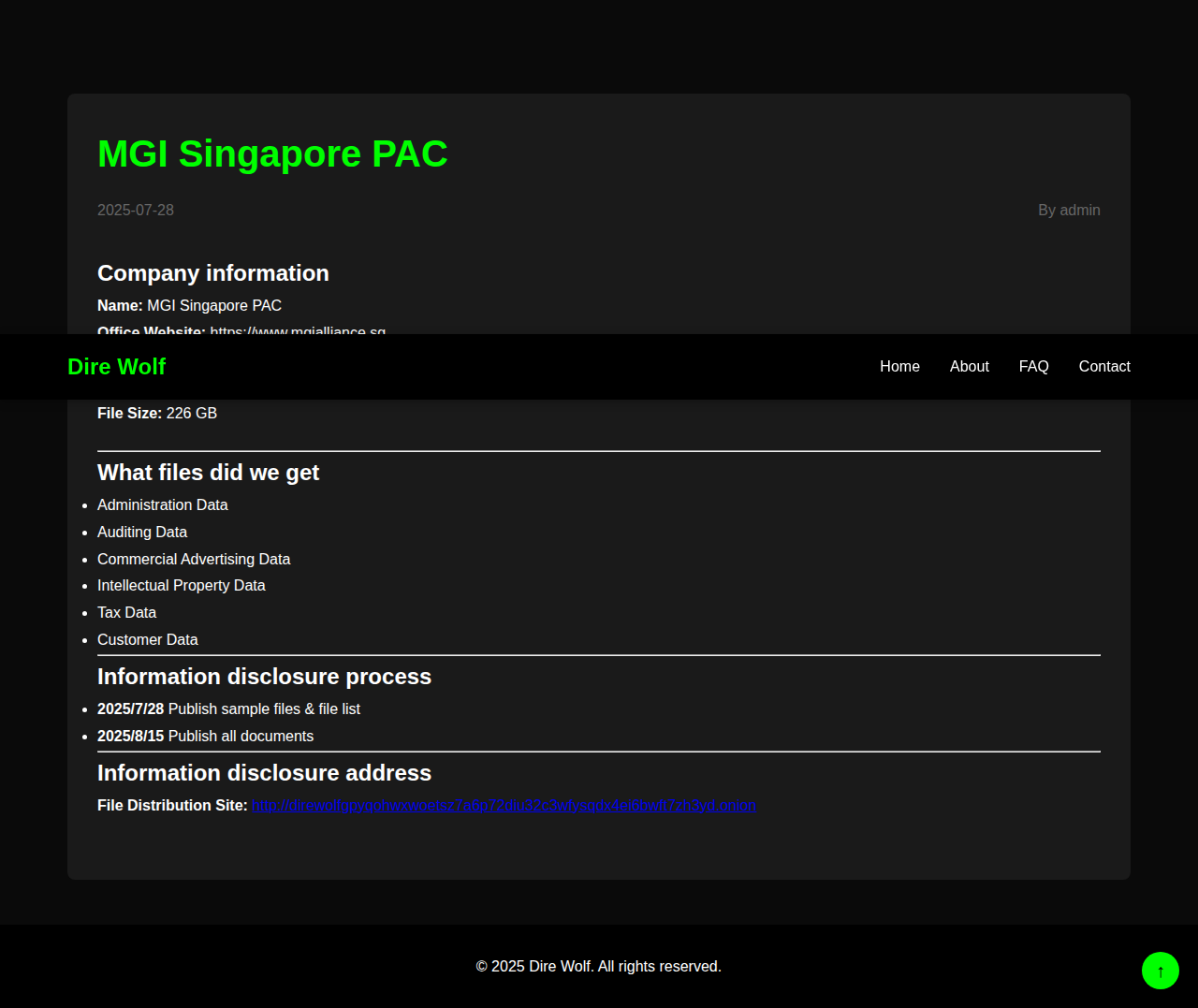Select the Customer Data list item
The width and height of the screenshot is (1198, 1008).
pos(148,640)
